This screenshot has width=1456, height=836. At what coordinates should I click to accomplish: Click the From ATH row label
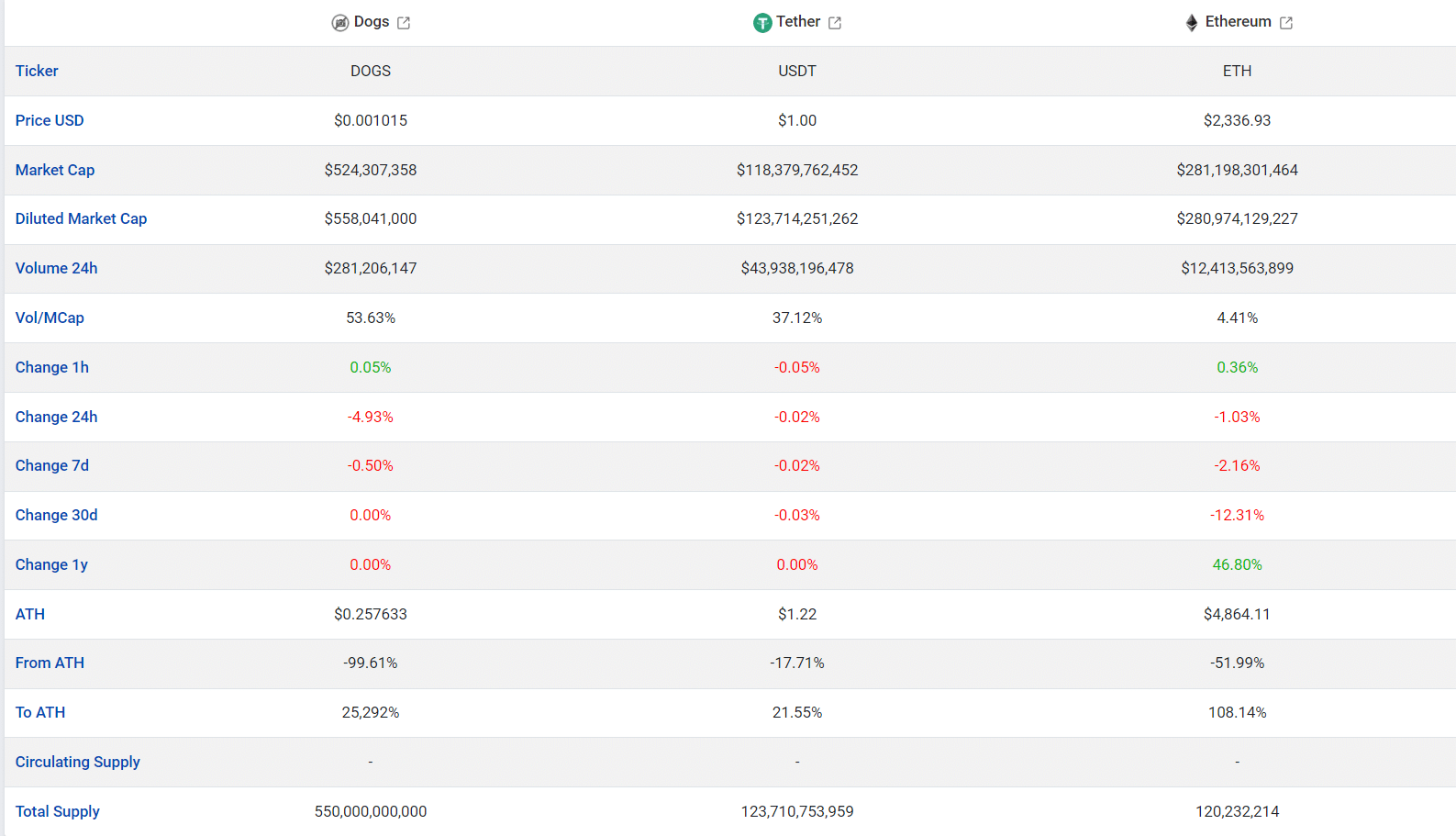tap(50, 663)
